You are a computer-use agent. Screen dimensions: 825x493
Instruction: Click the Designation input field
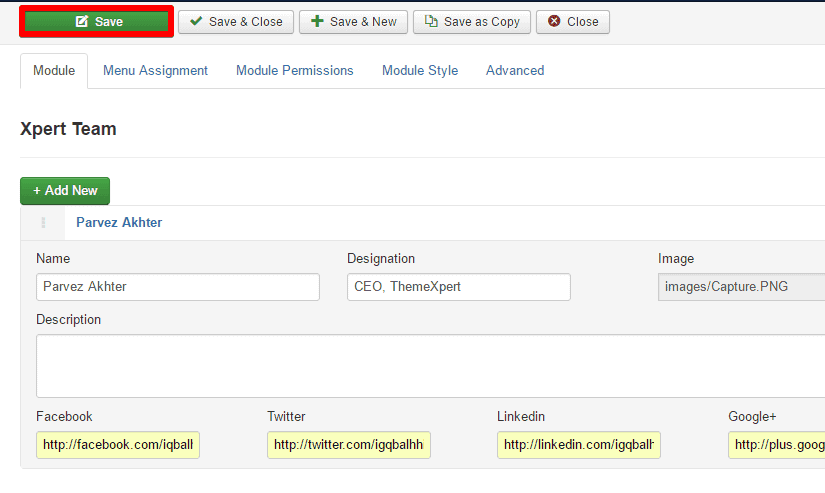click(459, 287)
